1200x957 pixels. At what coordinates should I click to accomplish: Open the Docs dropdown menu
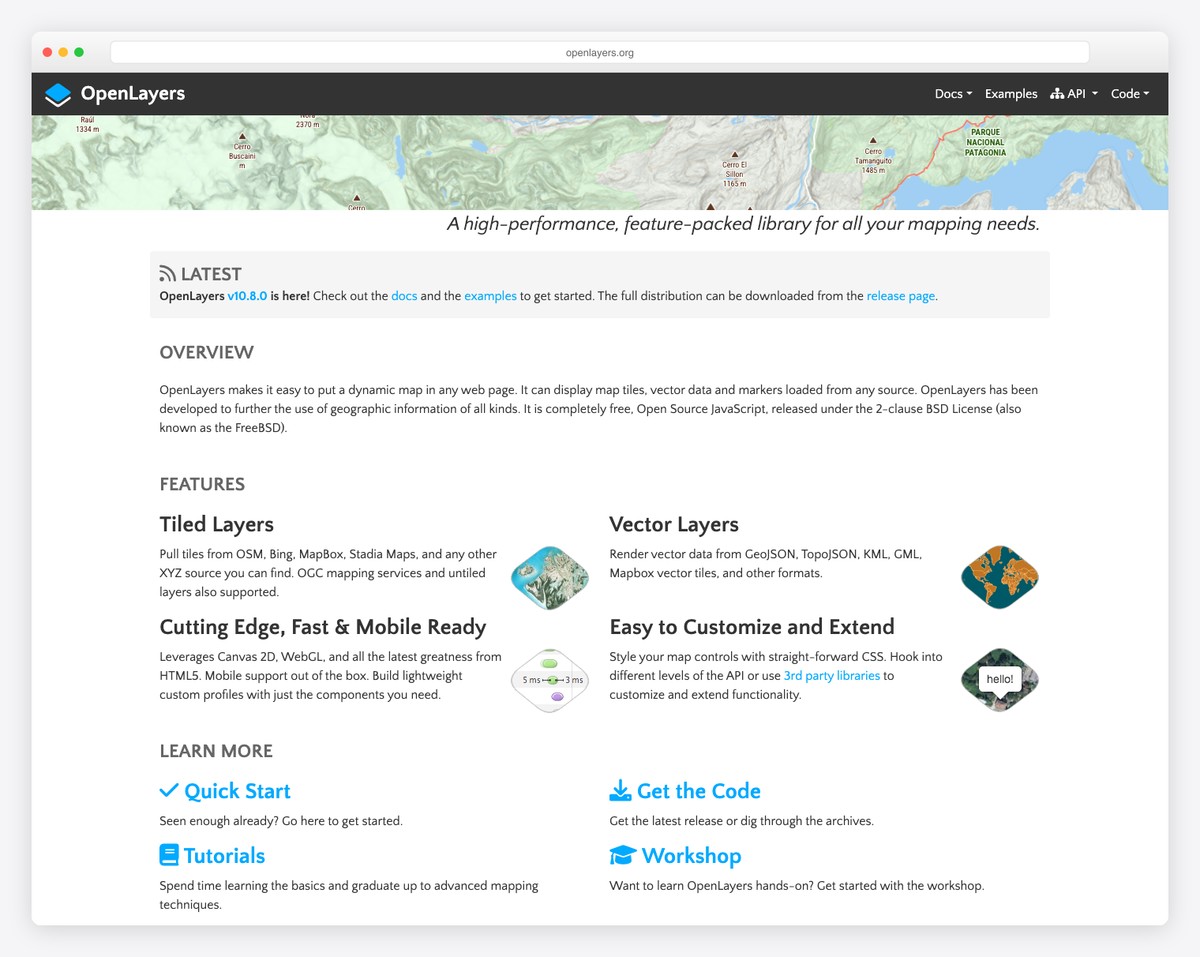[951, 93]
